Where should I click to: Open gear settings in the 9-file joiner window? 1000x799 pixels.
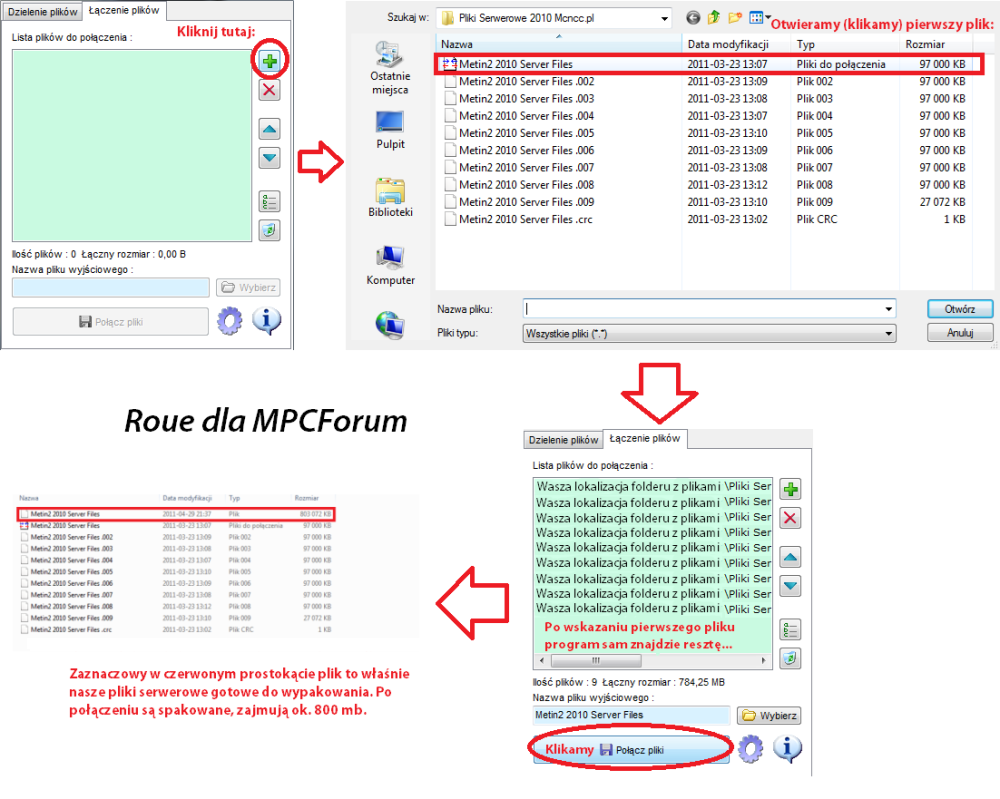click(751, 749)
